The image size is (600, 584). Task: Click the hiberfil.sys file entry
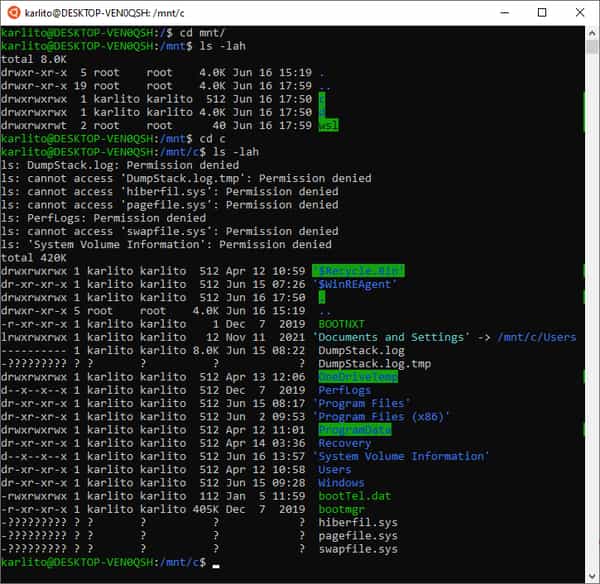click(x=358, y=522)
